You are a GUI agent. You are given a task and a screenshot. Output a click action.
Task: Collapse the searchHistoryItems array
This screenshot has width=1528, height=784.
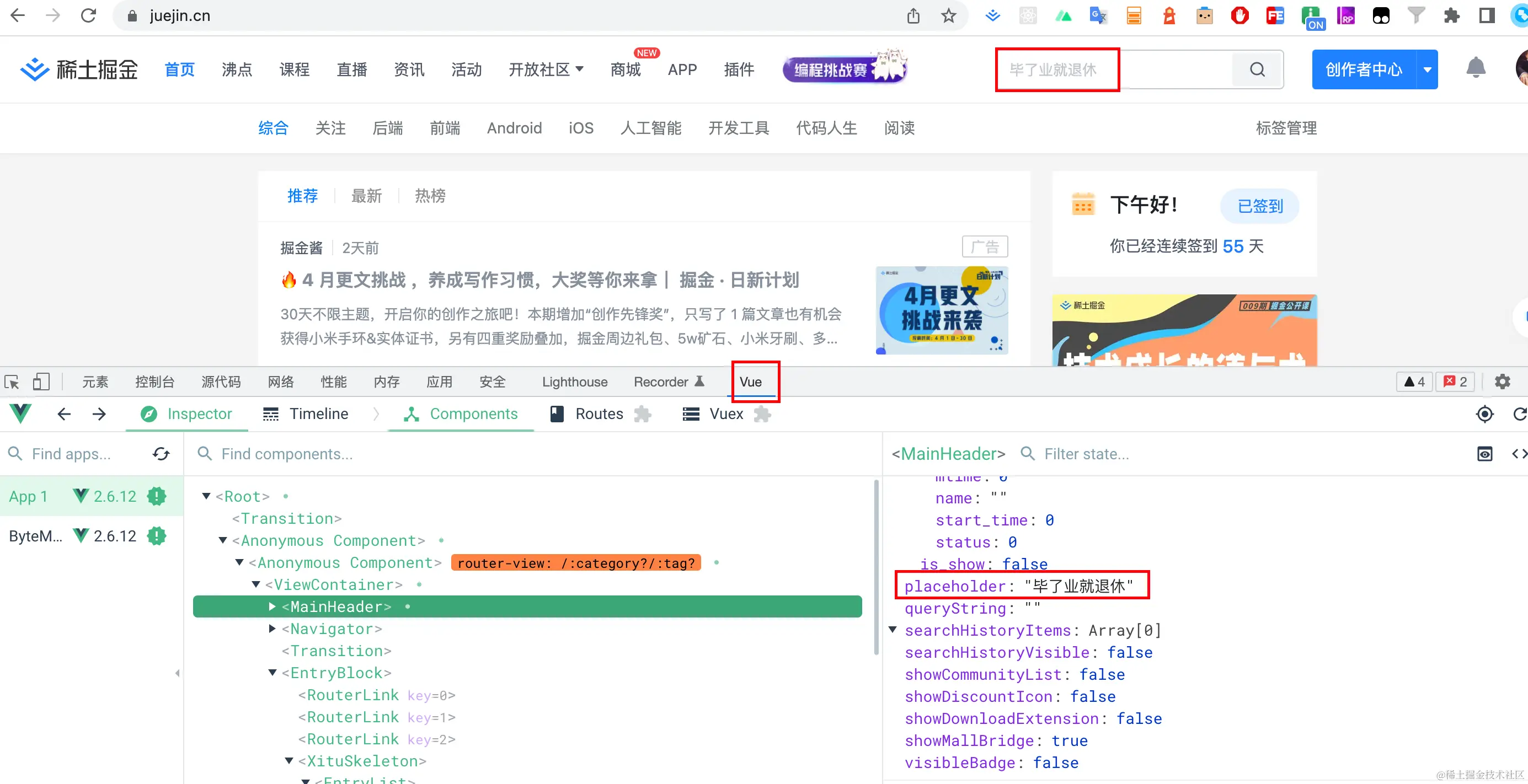pyautogui.click(x=893, y=629)
